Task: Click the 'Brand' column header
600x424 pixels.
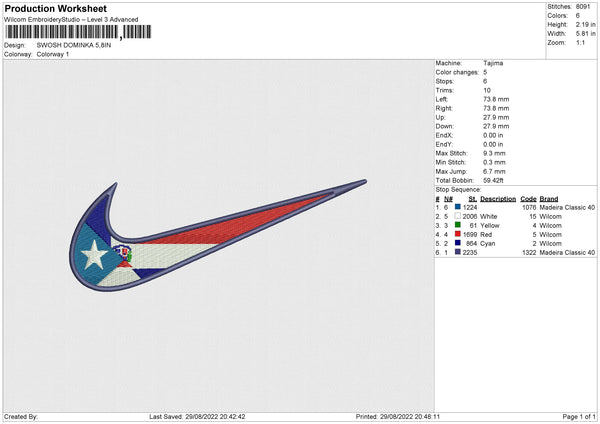Action: click(549, 199)
